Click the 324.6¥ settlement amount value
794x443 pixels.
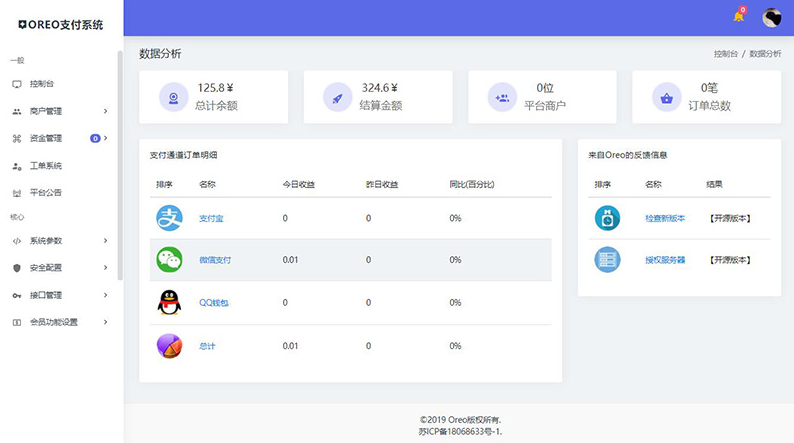(380, 88)
